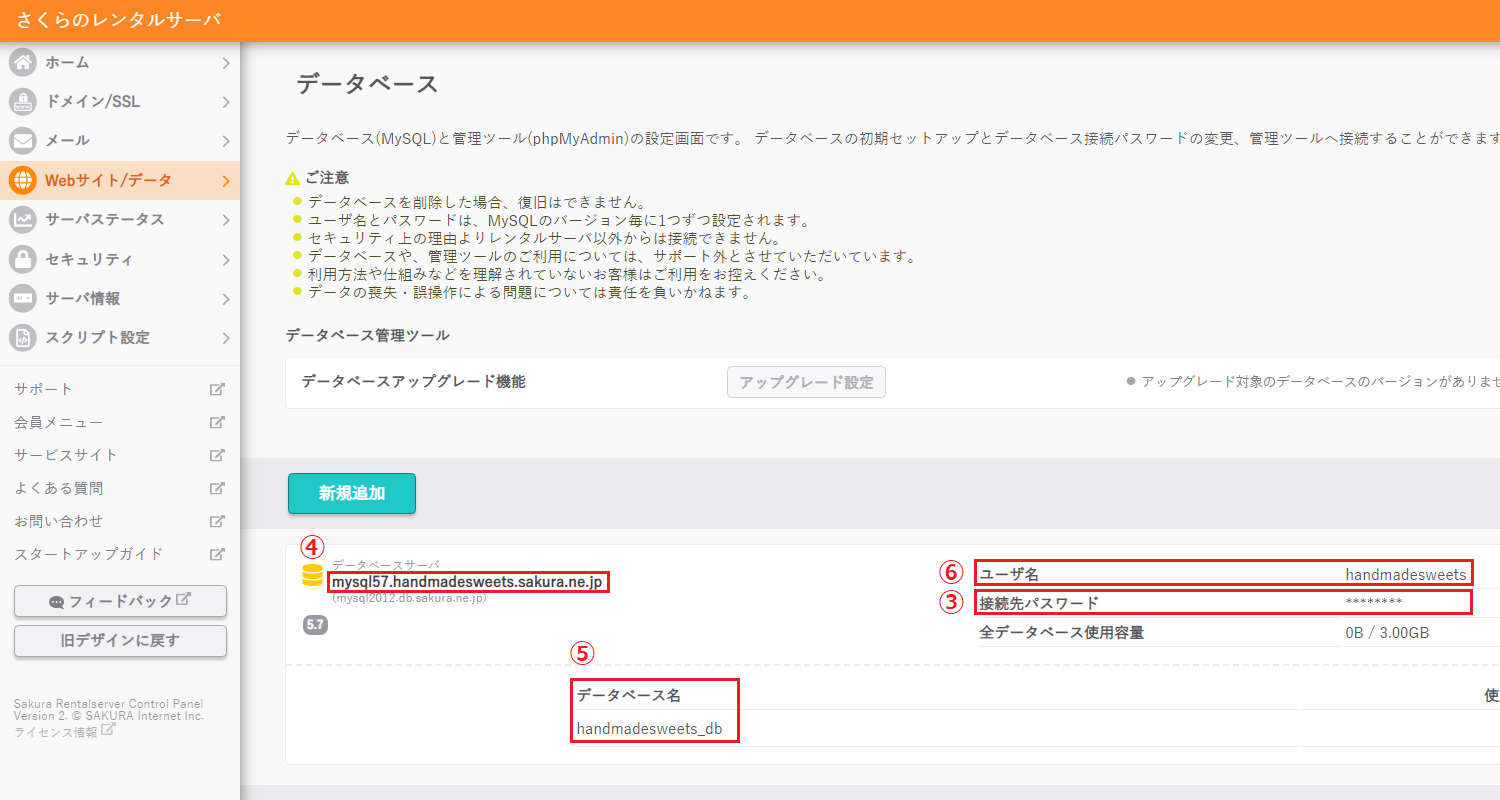The image size is (1500, 800).
Task: Expand the サーバステータス menu chevron
Action: pyautogui.click(x=226, y=220)
